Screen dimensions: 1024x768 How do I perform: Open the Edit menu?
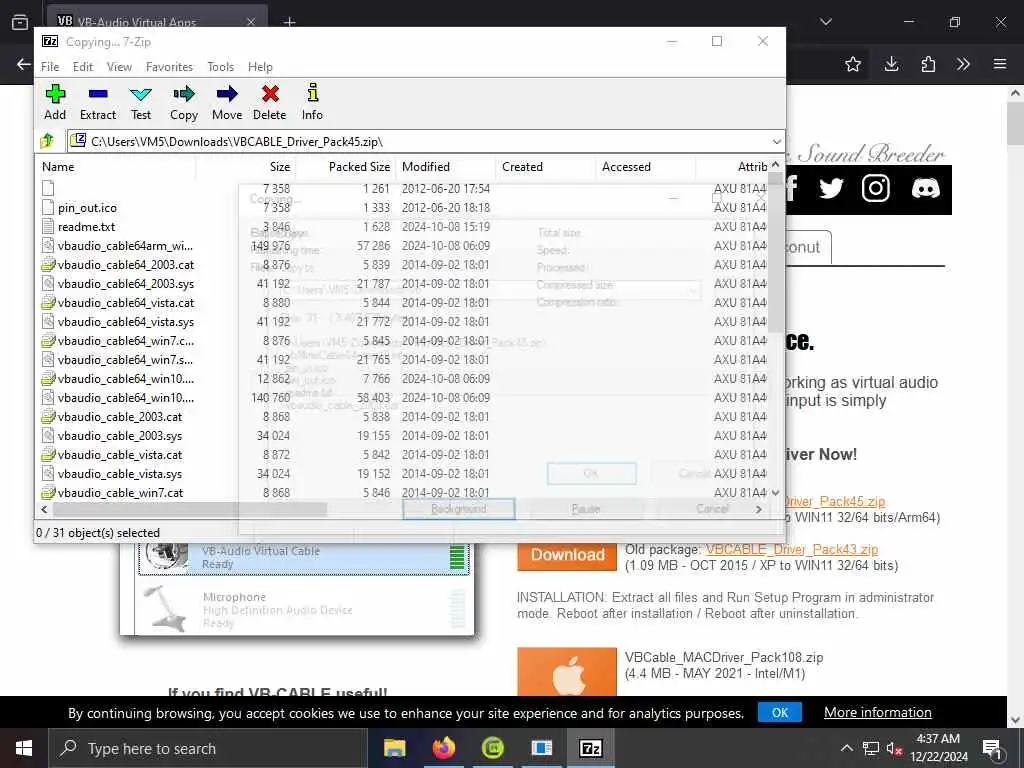pyautogui.click(x=82, y=67)
